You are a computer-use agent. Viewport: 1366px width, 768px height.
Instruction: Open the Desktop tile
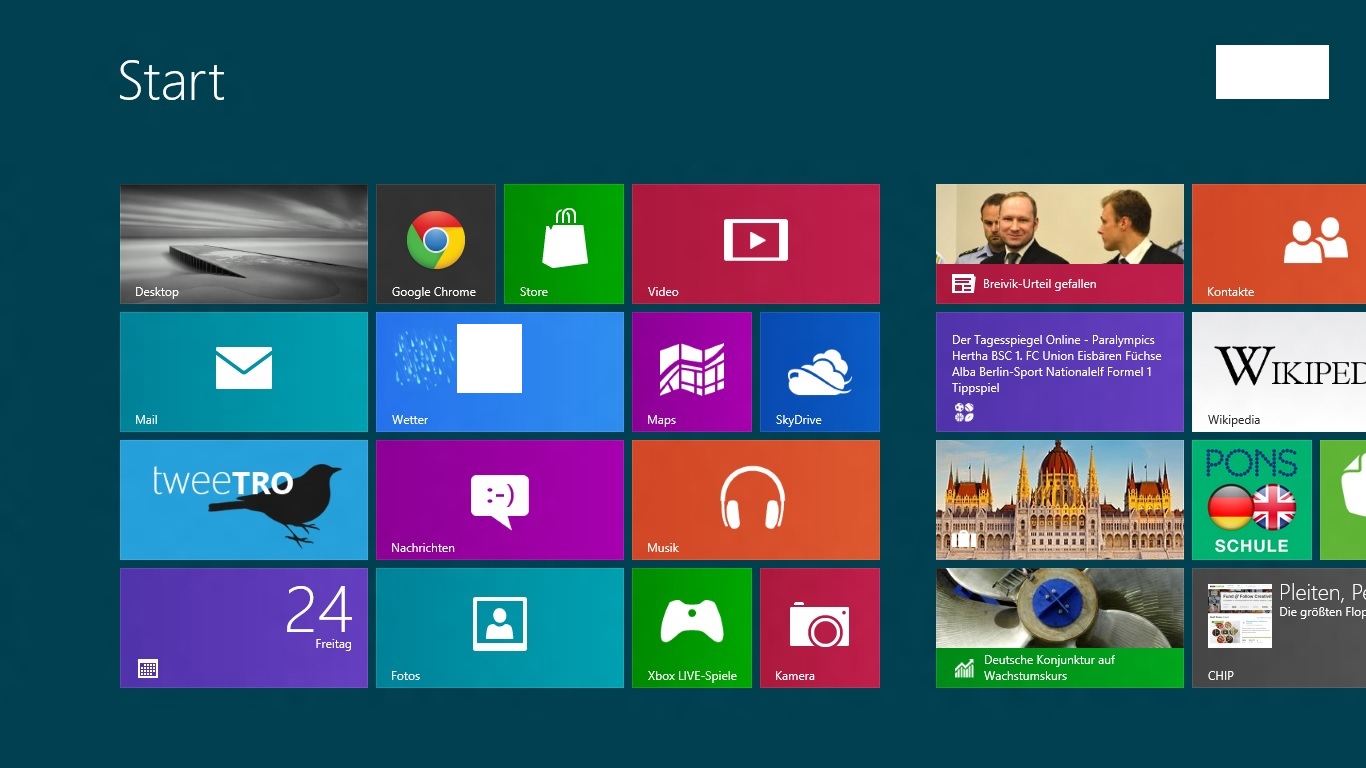[x=244, y=244]
